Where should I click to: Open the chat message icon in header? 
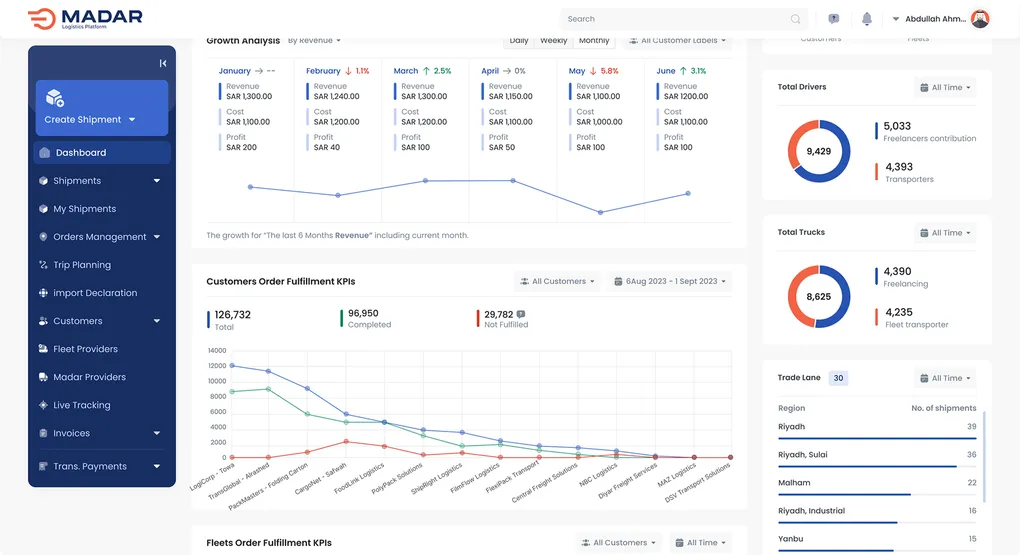tap(834, 19)
